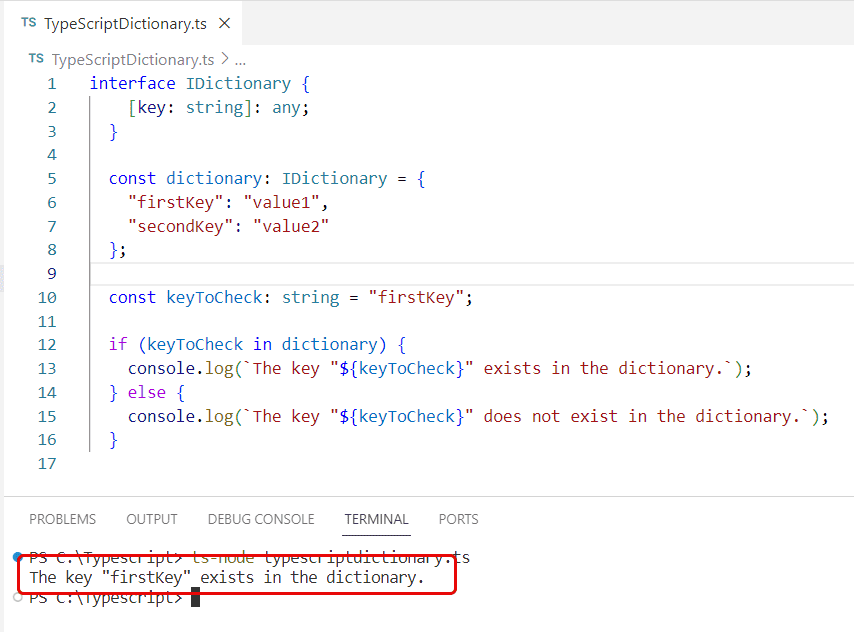The image size is (854, 632).
Task: Switch to the PROBLEMS panel tab
Action: 63,519
